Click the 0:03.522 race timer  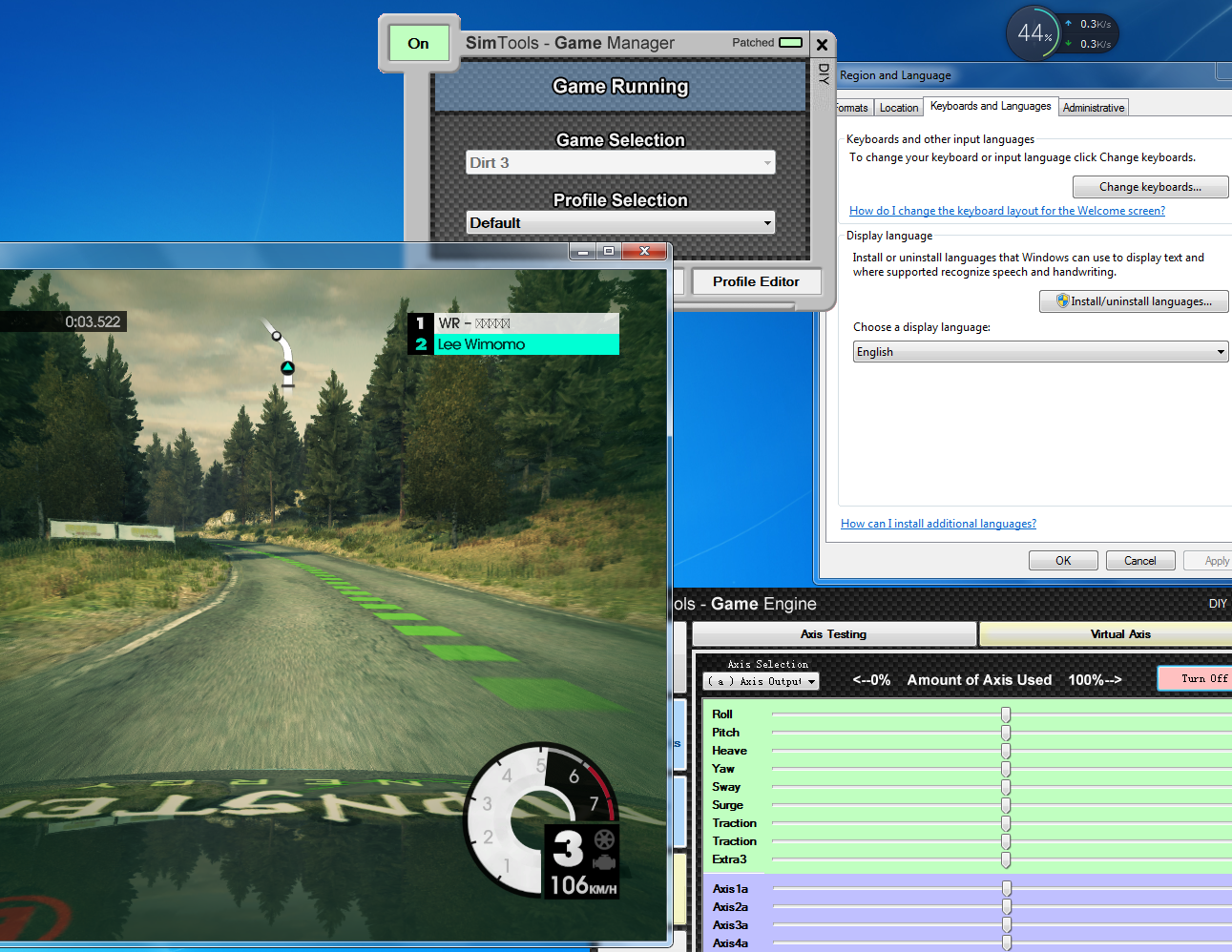[93, 322]
